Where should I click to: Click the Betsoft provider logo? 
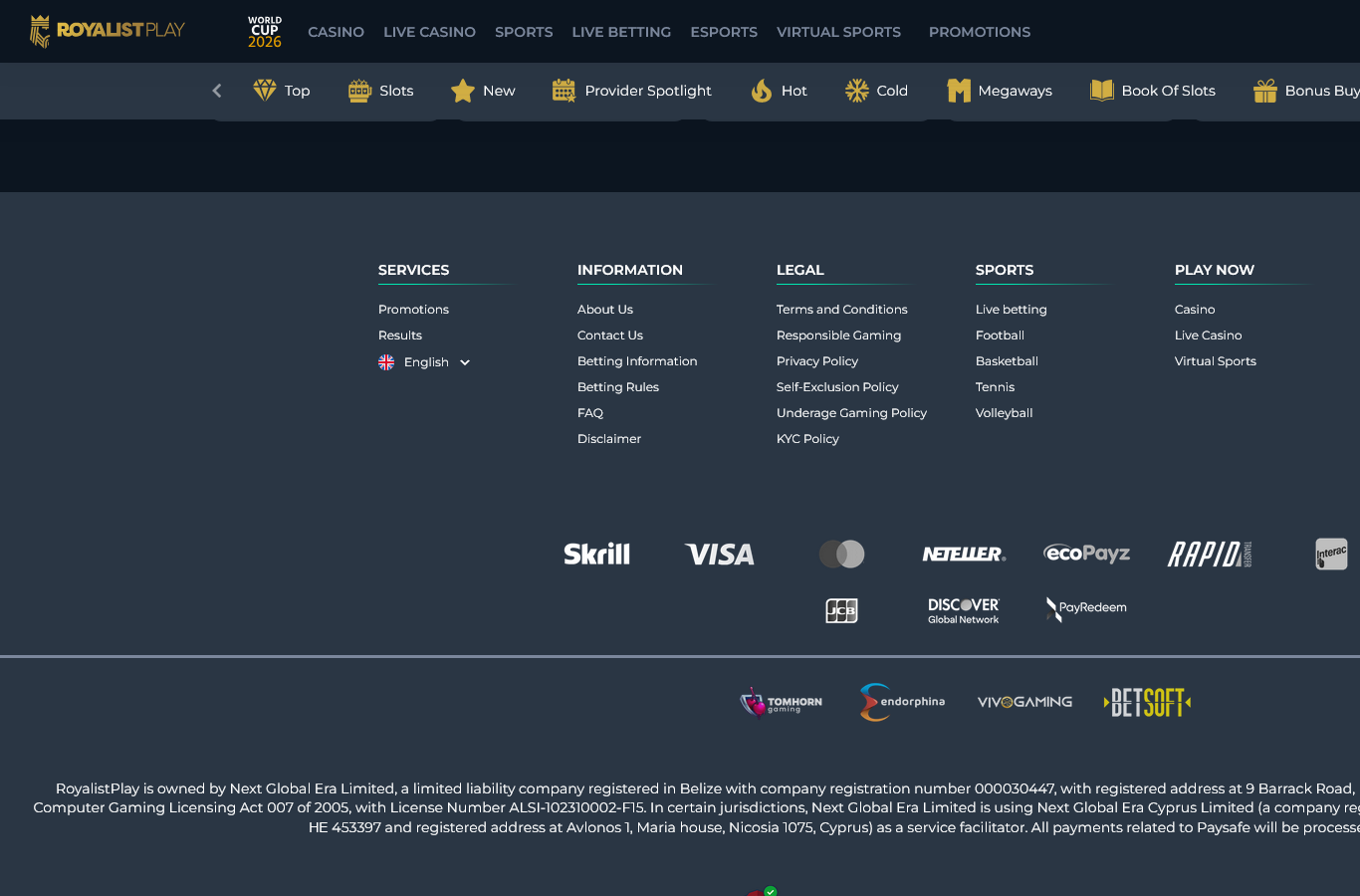[1148, 703]
